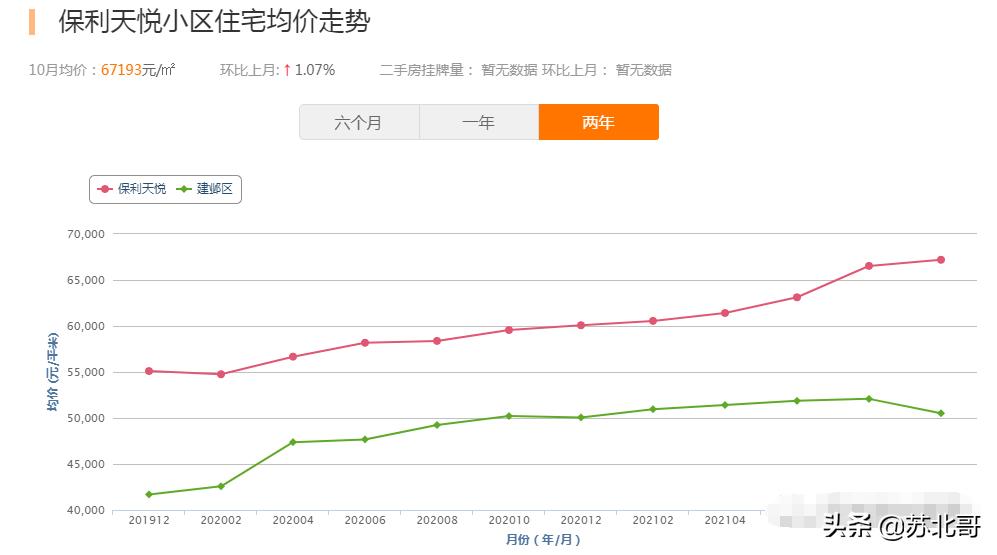Screen dimensions: 997x555
Task: Click the 201912 x-axis label
Action: 149,521
